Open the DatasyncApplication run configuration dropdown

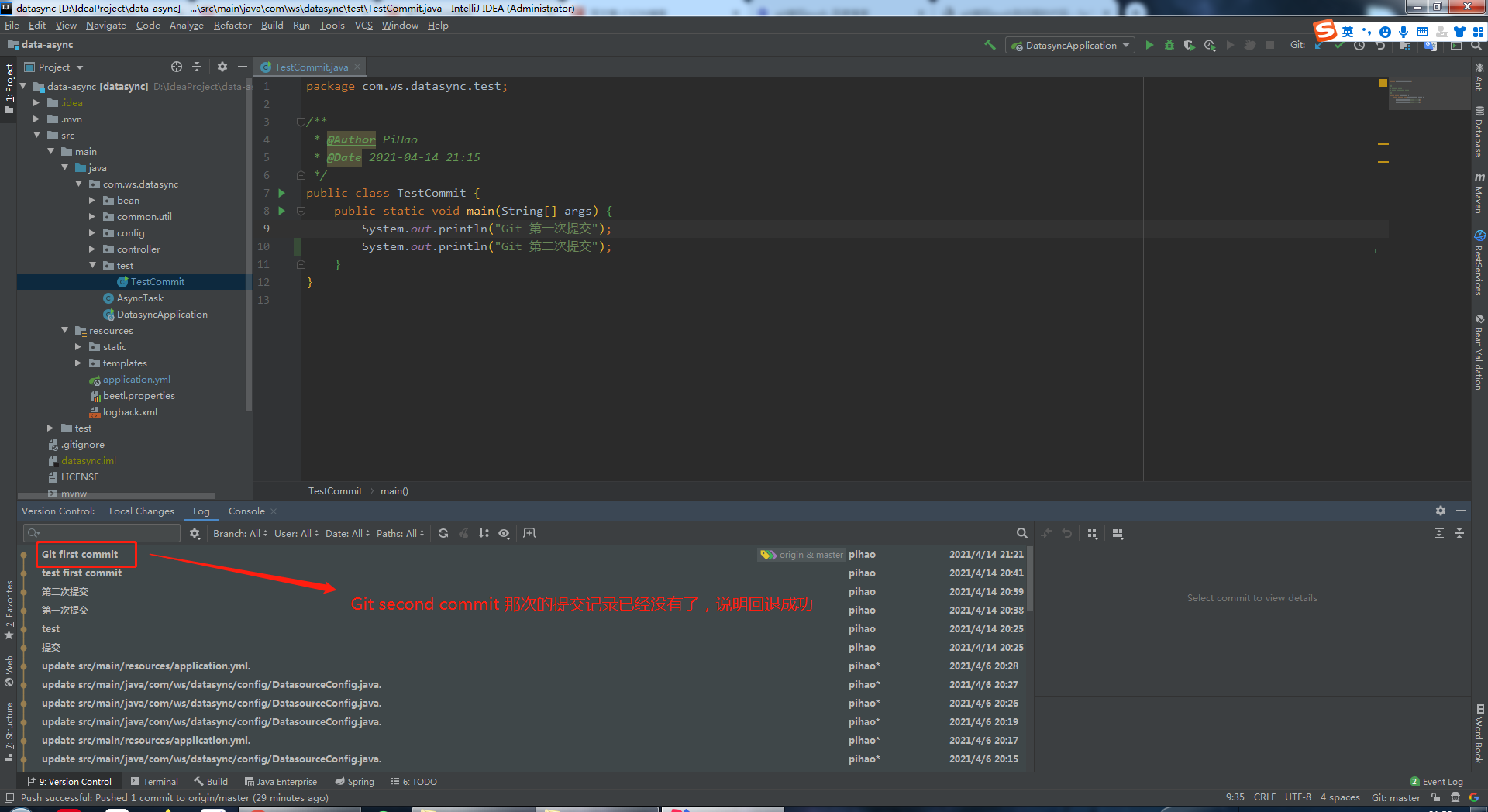tap(1069, 45)
